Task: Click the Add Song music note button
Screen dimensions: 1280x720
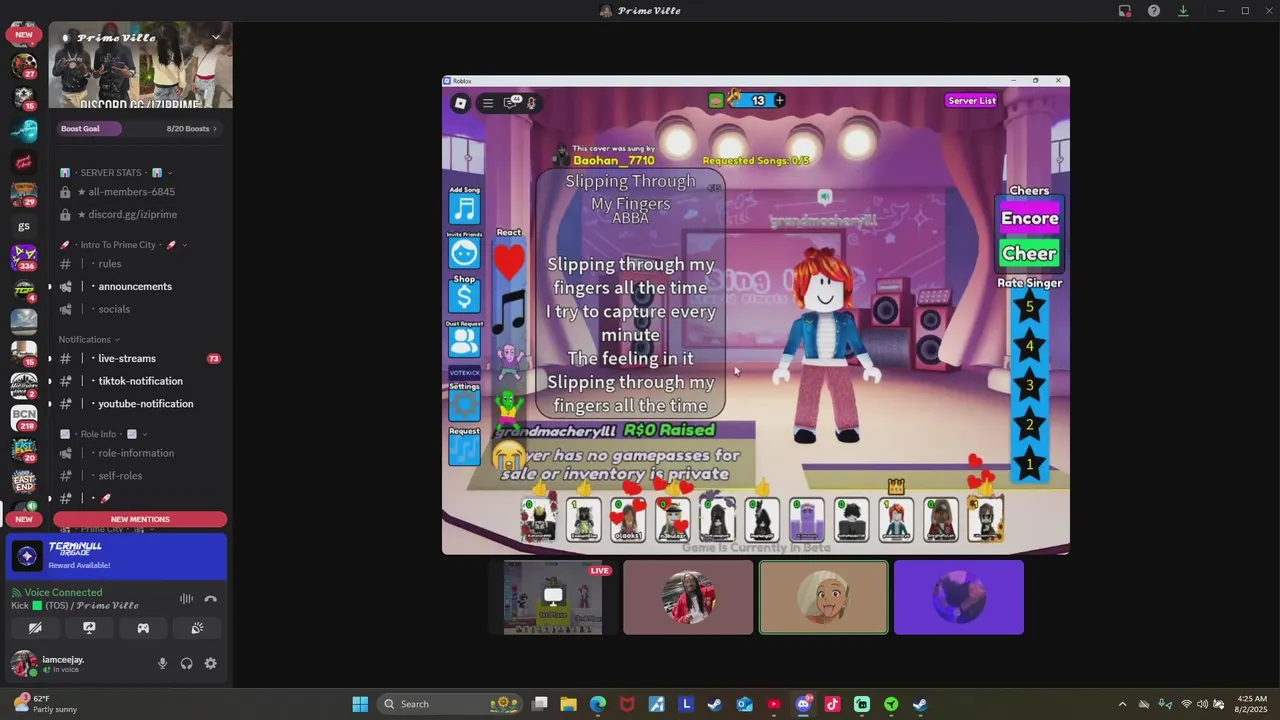Action: (464, 209)
